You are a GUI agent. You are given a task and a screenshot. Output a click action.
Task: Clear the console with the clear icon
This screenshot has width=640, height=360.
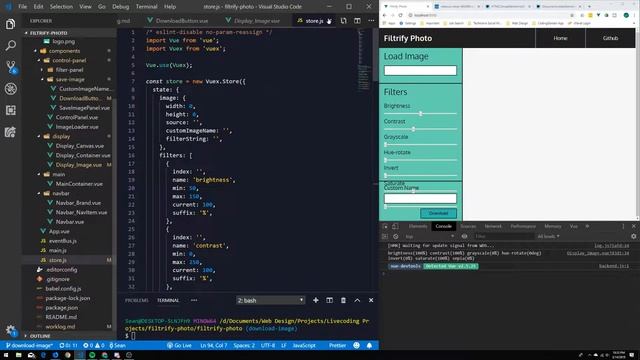[395, 236]
